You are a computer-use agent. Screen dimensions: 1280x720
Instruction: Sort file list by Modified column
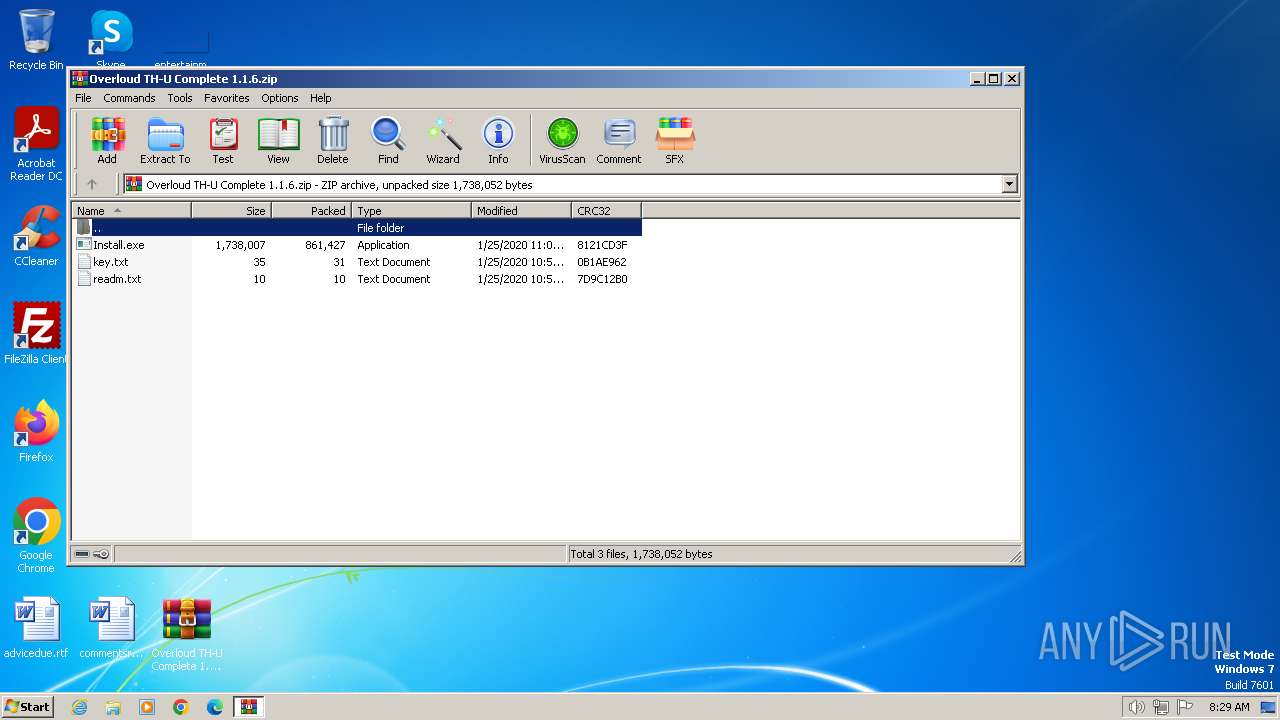coord(521,210)
